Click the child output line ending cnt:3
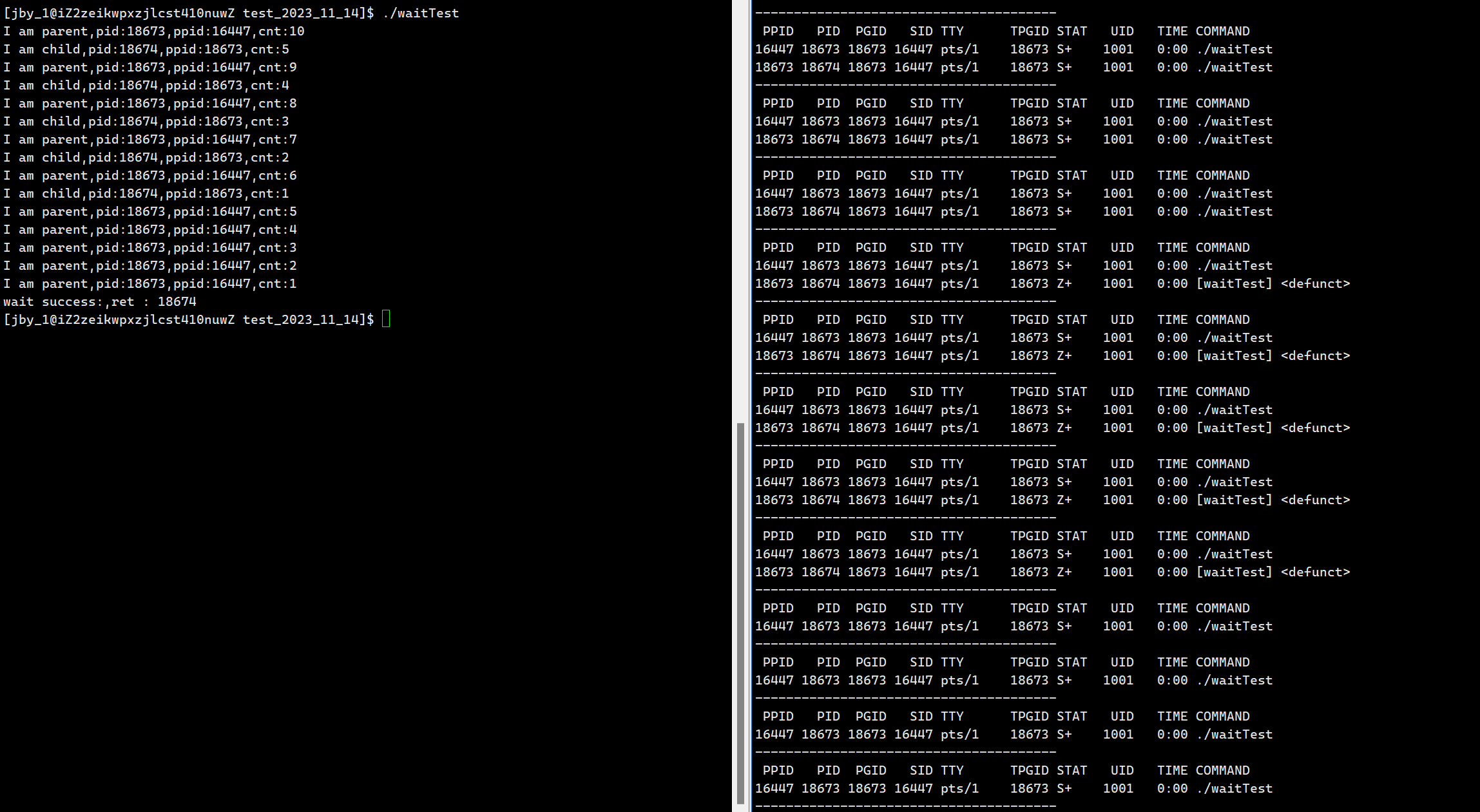1480x812 pixels. point(146,121)
